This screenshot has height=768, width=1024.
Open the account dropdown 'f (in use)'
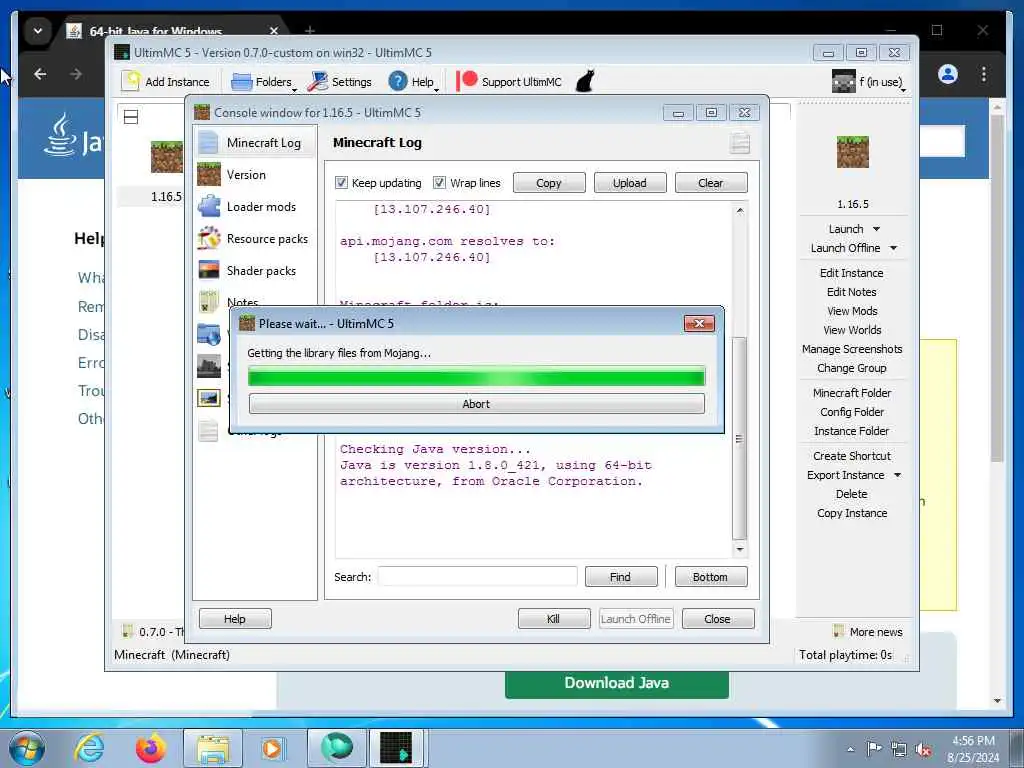(869, 82)
